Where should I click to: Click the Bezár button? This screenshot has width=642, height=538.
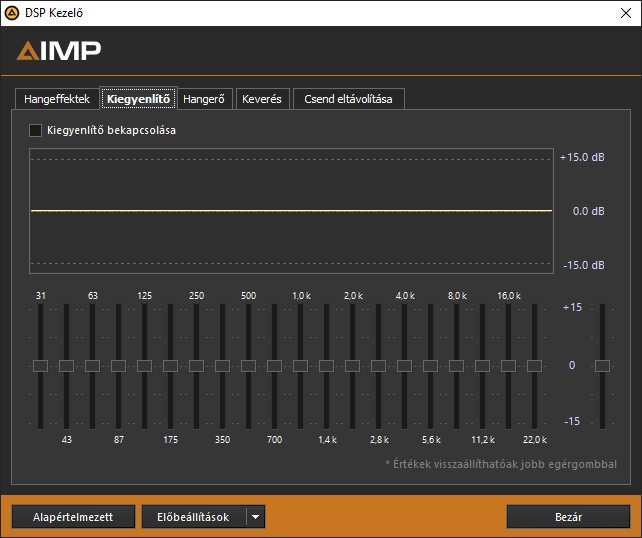[568, 517]
